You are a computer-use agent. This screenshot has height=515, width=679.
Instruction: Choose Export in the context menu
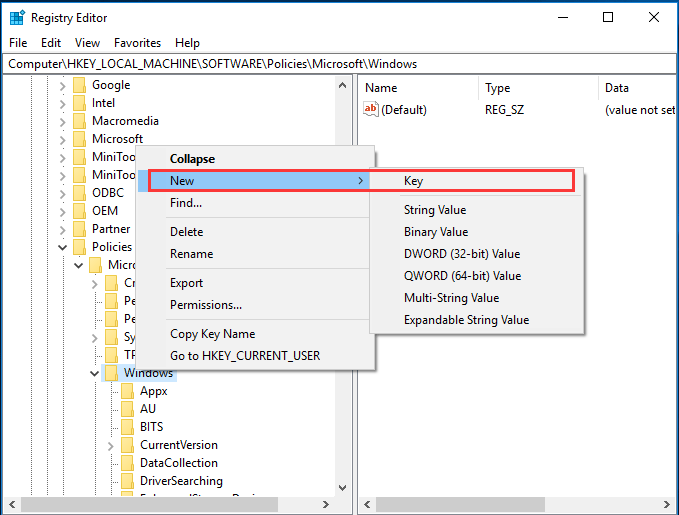click(255, 283)
